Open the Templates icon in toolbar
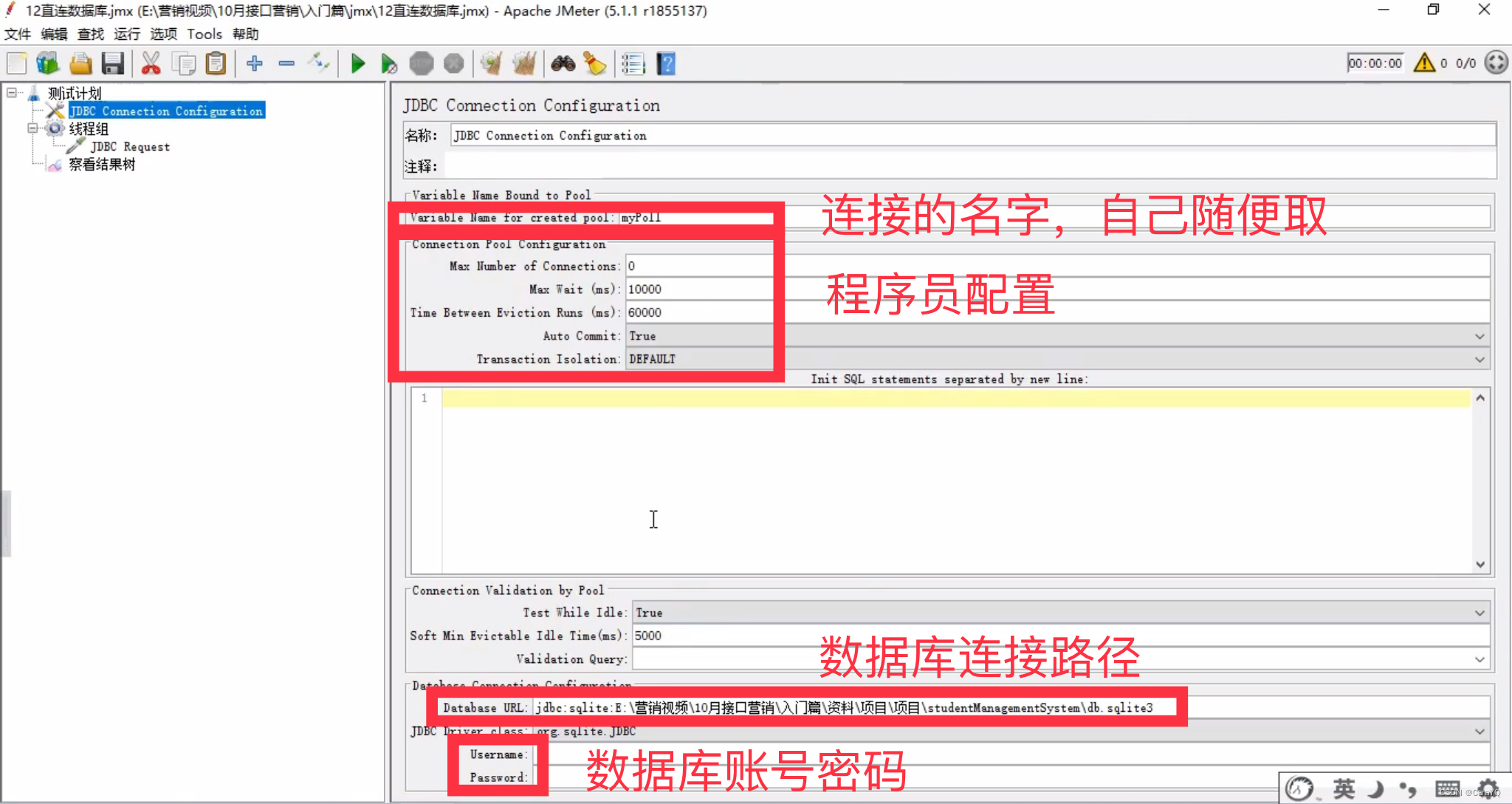Viewport: 1512px width, 804px height. (x=48, y=63)
